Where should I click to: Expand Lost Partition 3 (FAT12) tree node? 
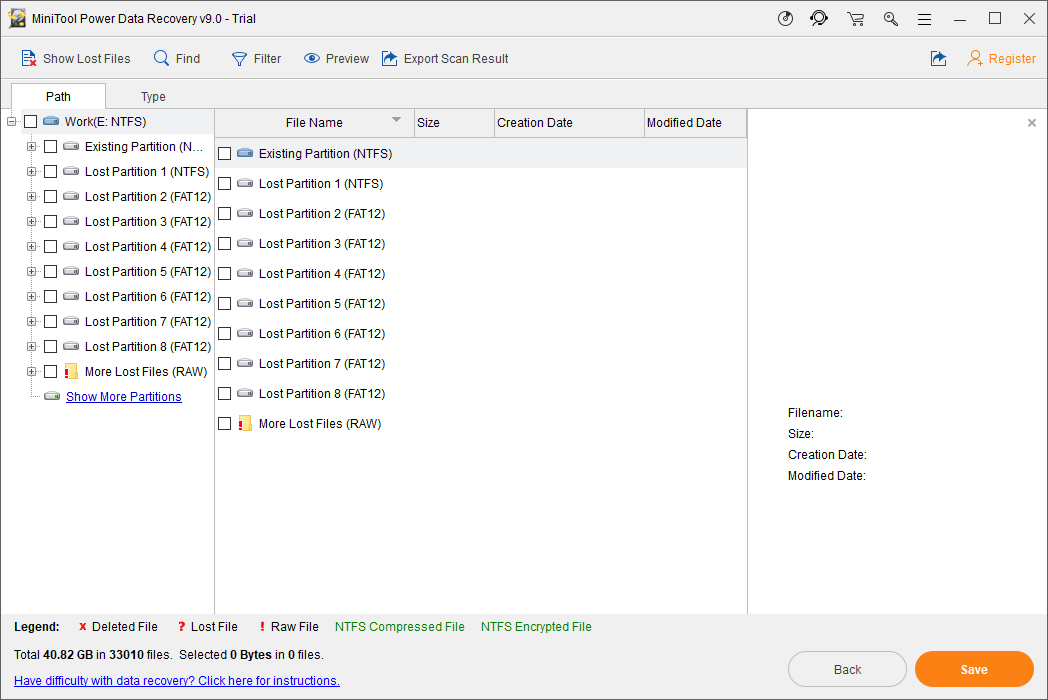coord(31,222)
